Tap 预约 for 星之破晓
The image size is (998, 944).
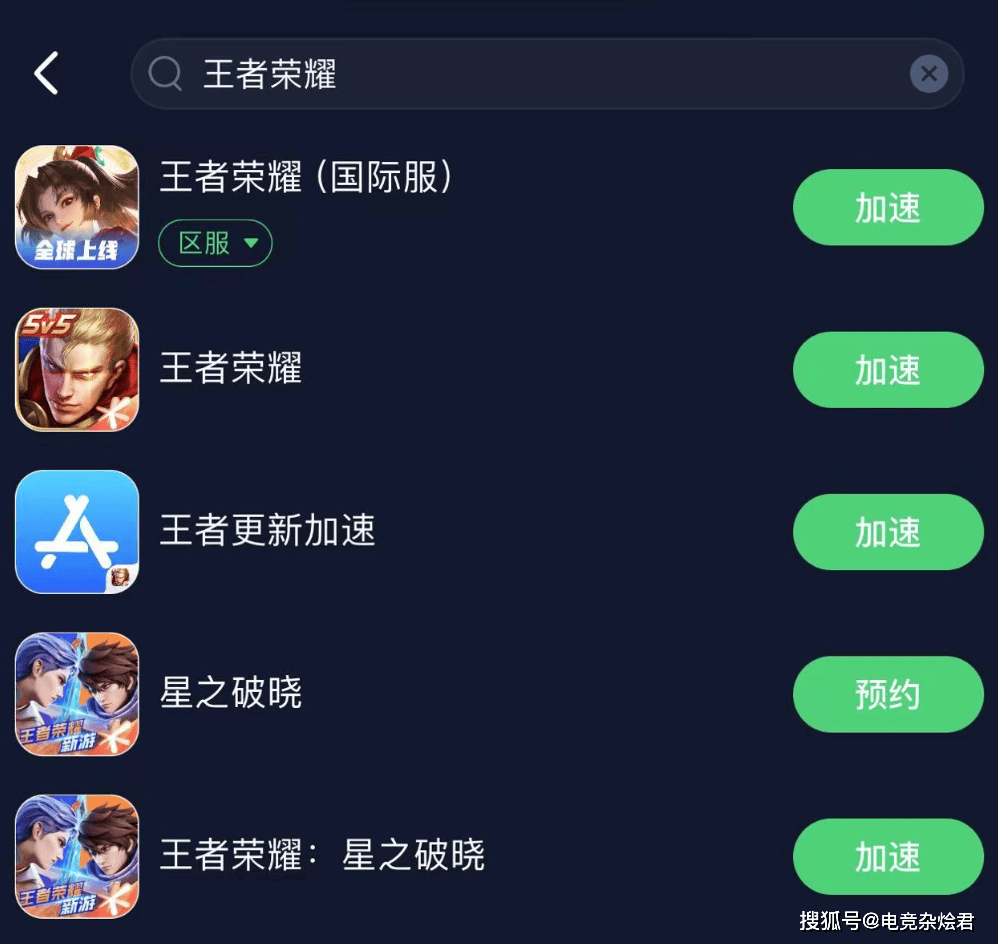tap(888, 694)
